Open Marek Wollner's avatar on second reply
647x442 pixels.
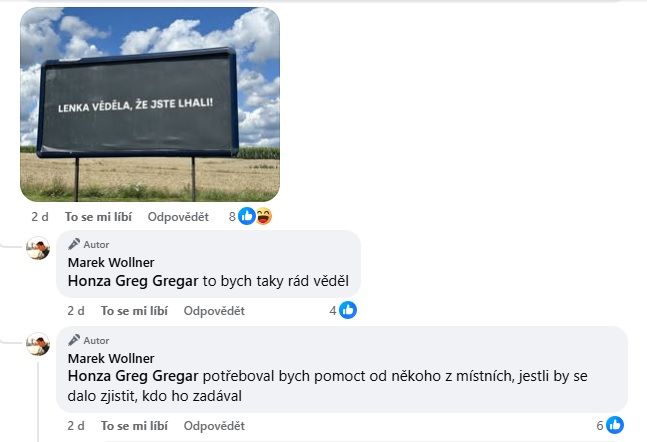point(38,344)
